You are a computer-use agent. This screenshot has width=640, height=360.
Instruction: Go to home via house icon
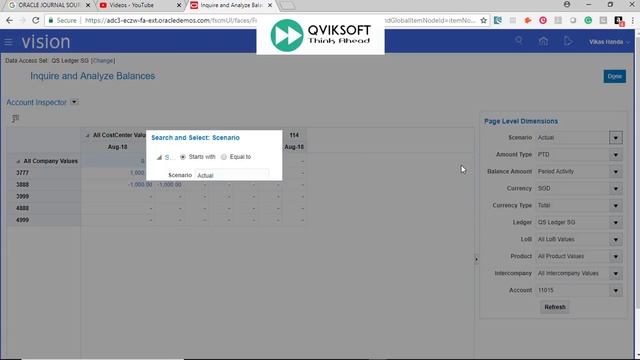pyautogui.click(x=543, y=41)
